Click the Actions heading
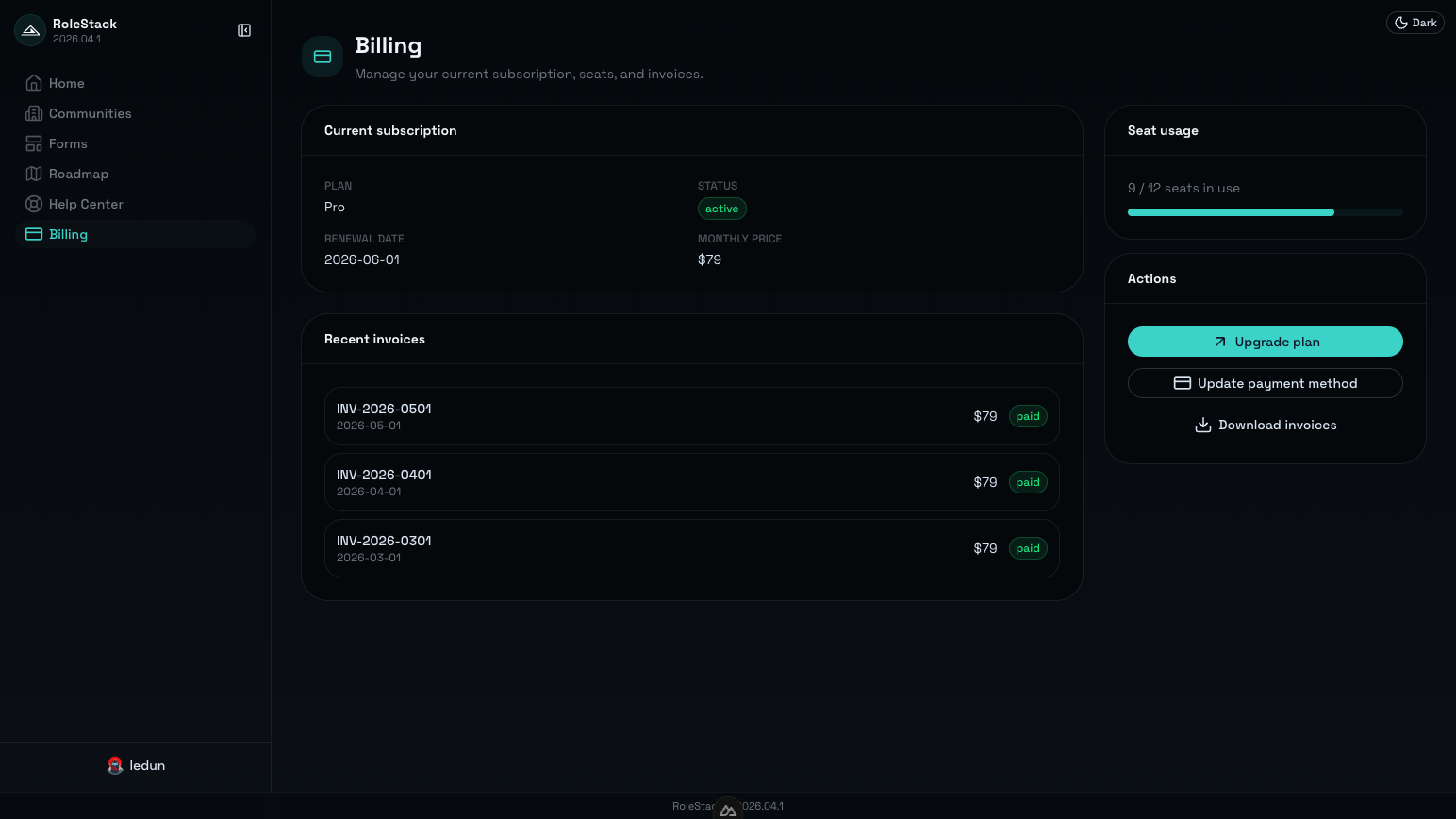Viewport: 1456px width, 819px height. [x=1151, y=278]
